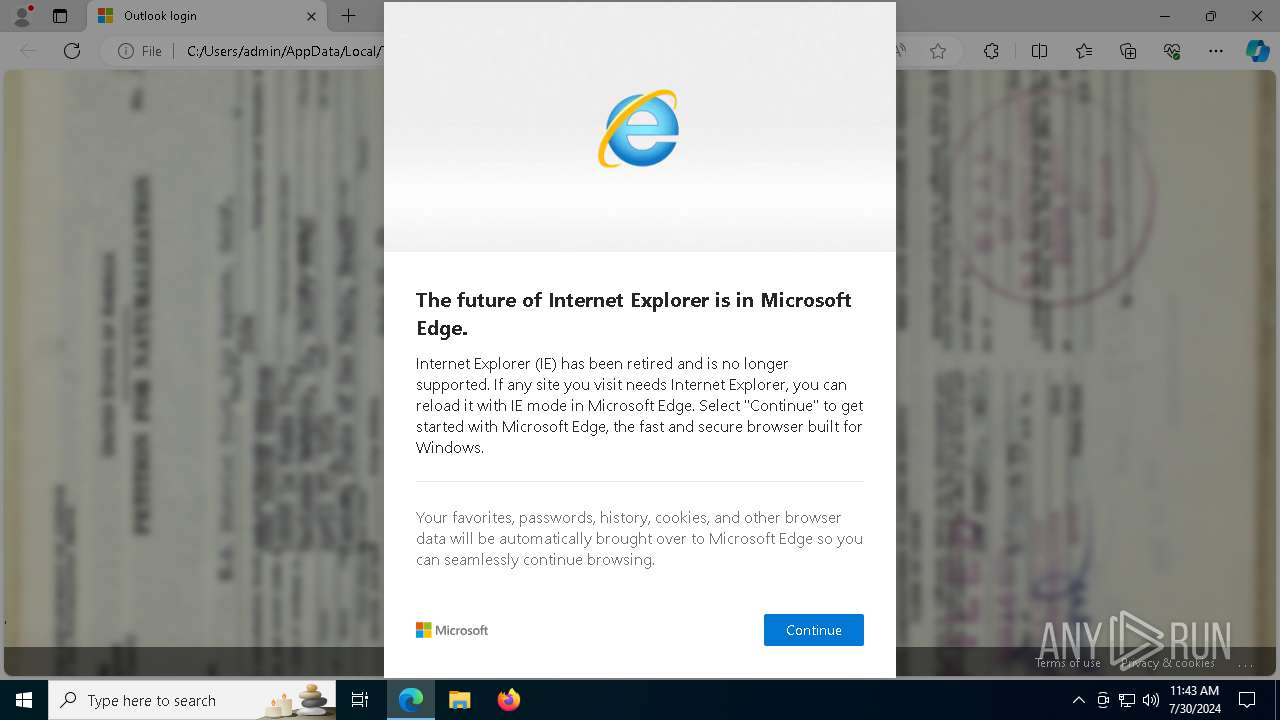The height and width of the screenshot is (720, 1280).
Task: Open Task View on taskbar
Action: 360,700
